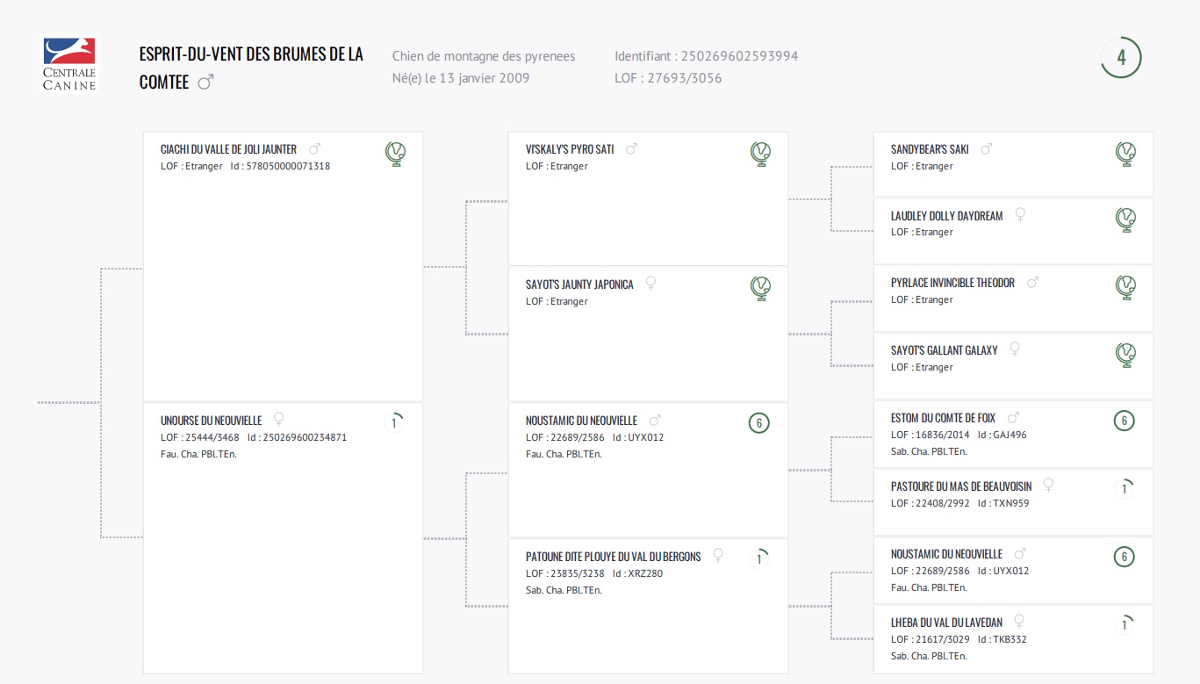The width and height of the screenshot is (1200, 684).
Task: Select Patoune dite Plouye du Val du Bergons
Action: (x=613, y=556)
